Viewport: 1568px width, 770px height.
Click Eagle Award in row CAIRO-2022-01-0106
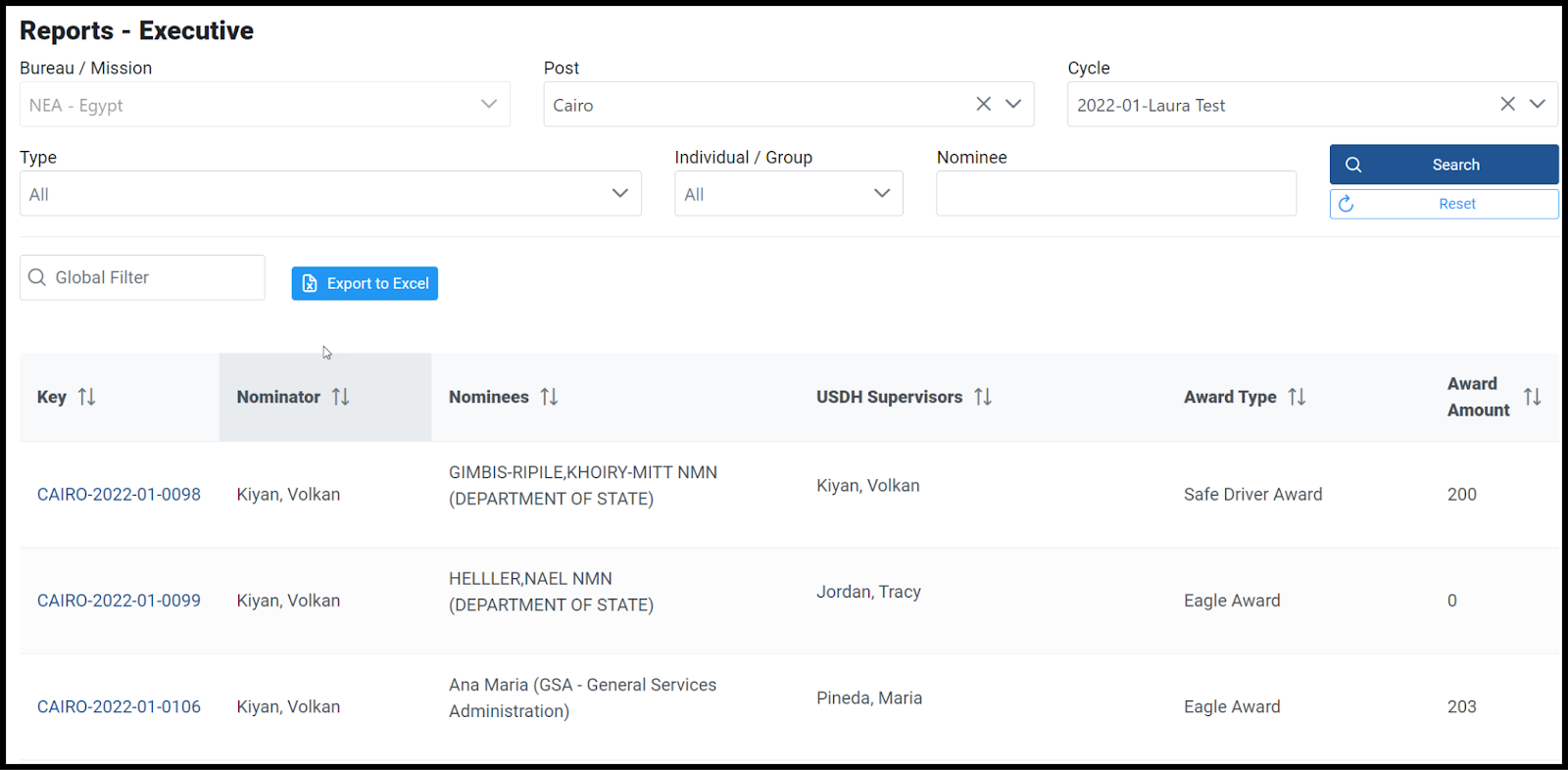click(1232, 706)
